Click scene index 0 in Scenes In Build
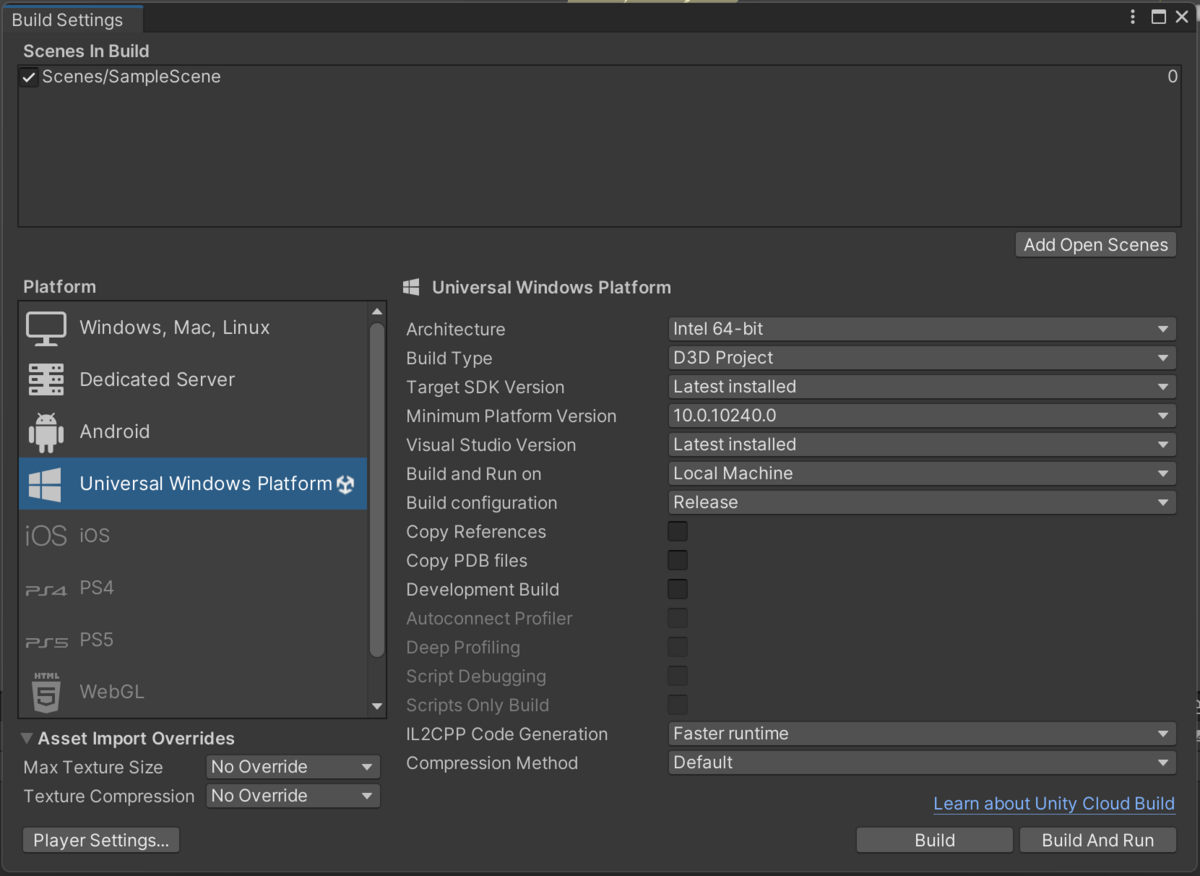The width and height of the screenshot is (1200, 876). click(1172, 77)
